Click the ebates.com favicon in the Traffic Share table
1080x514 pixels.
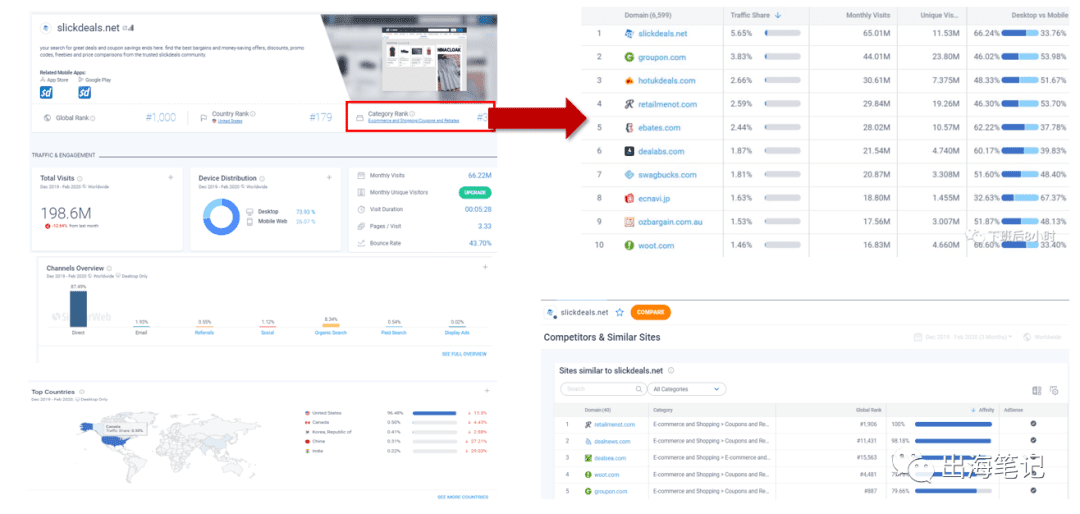point(629,127)
